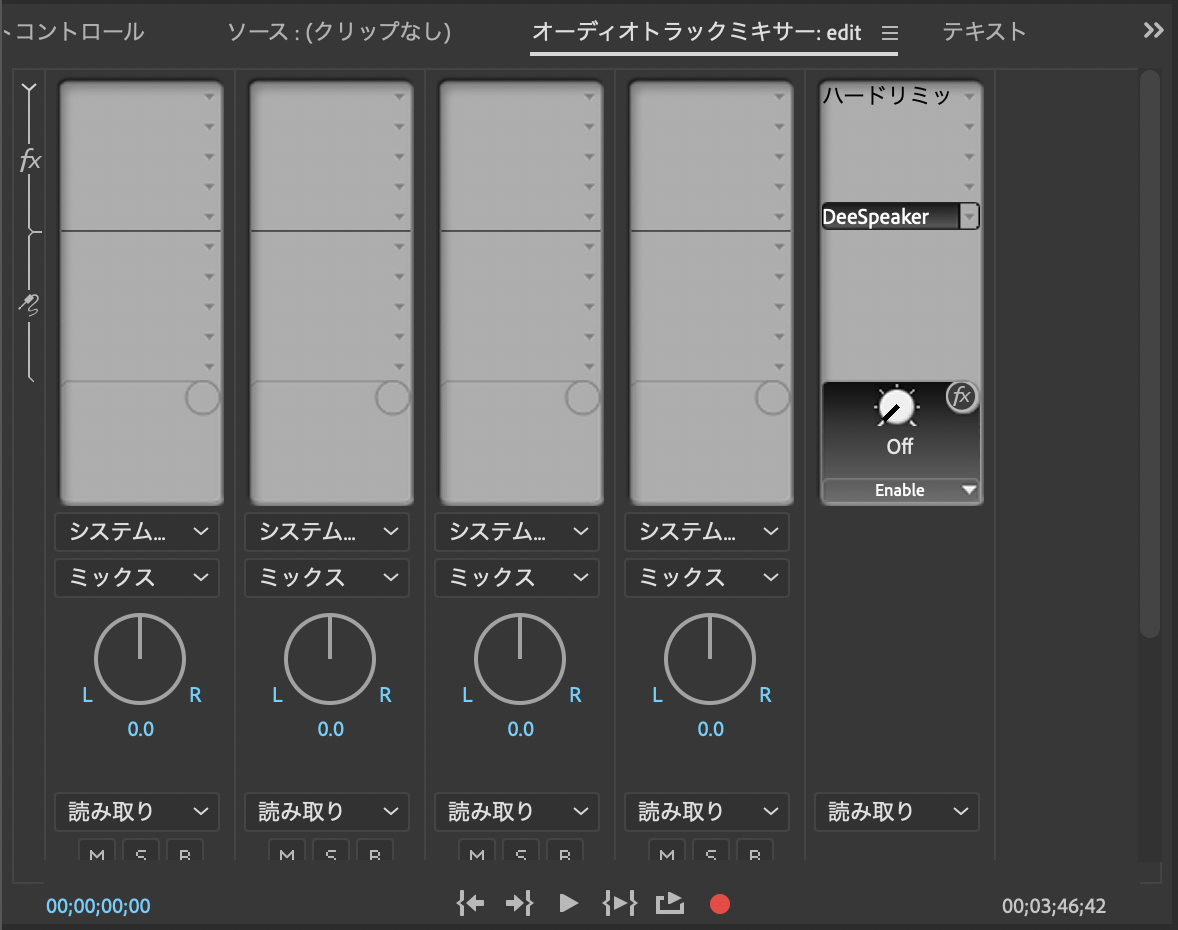This screenshot has width=1178, height=930.
Task: Click the Go to In point button
Action: [470, 903]
